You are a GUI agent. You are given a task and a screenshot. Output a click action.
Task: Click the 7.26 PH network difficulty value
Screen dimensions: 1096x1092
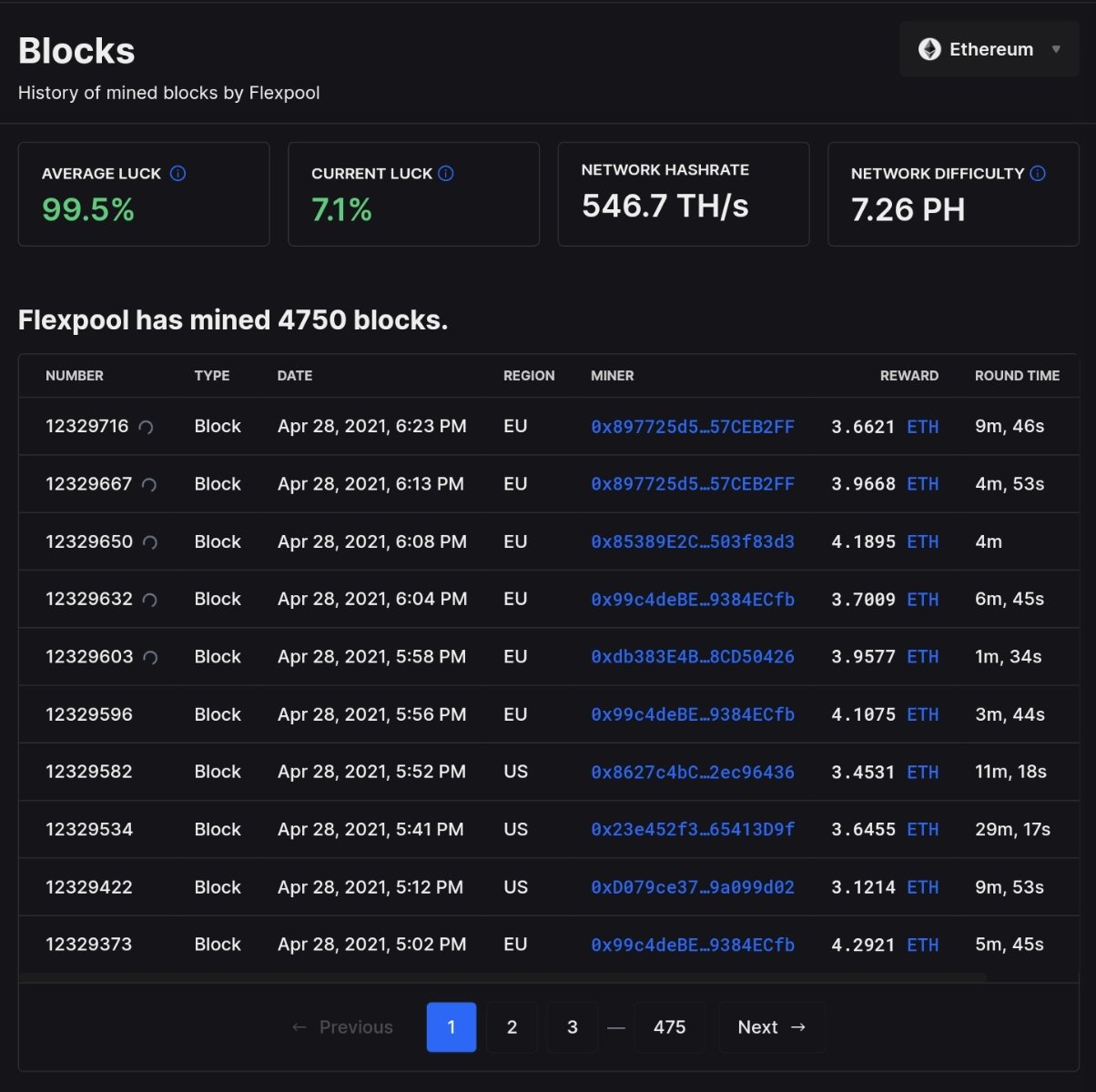(908, 210)
